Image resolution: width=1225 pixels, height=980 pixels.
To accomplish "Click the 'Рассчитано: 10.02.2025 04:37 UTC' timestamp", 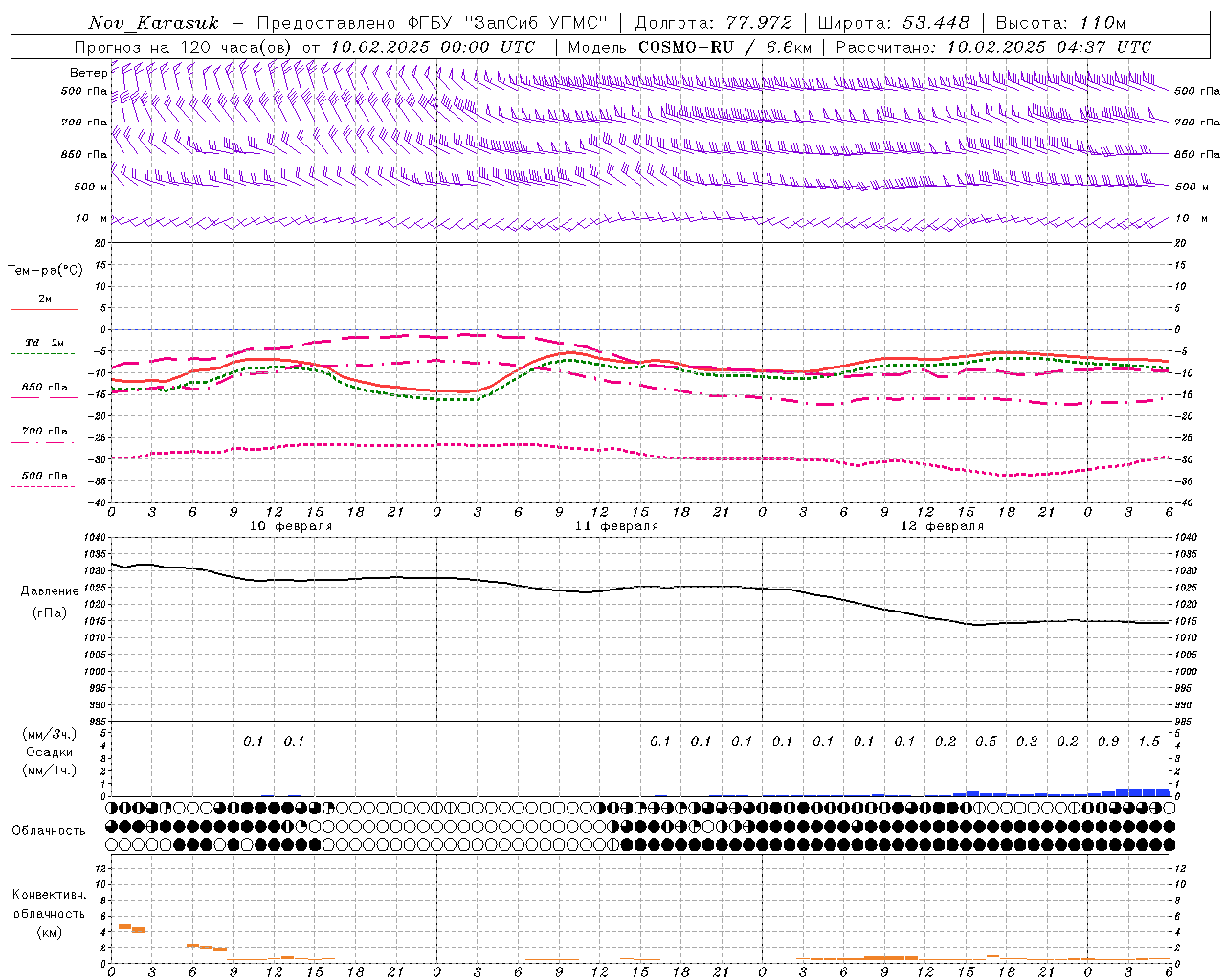I will (993, 47).
